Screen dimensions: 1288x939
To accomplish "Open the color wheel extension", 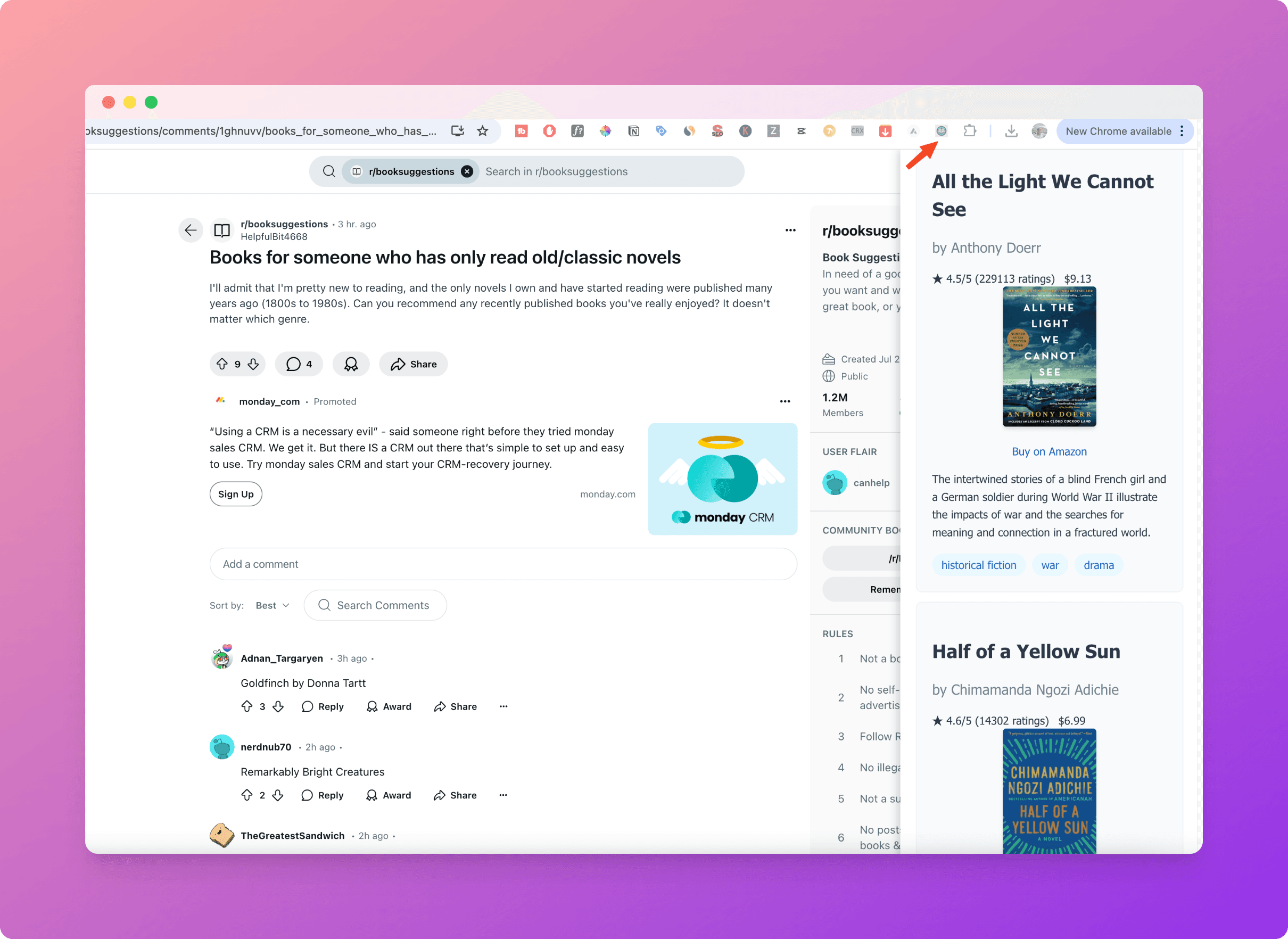I will (605, 131).
